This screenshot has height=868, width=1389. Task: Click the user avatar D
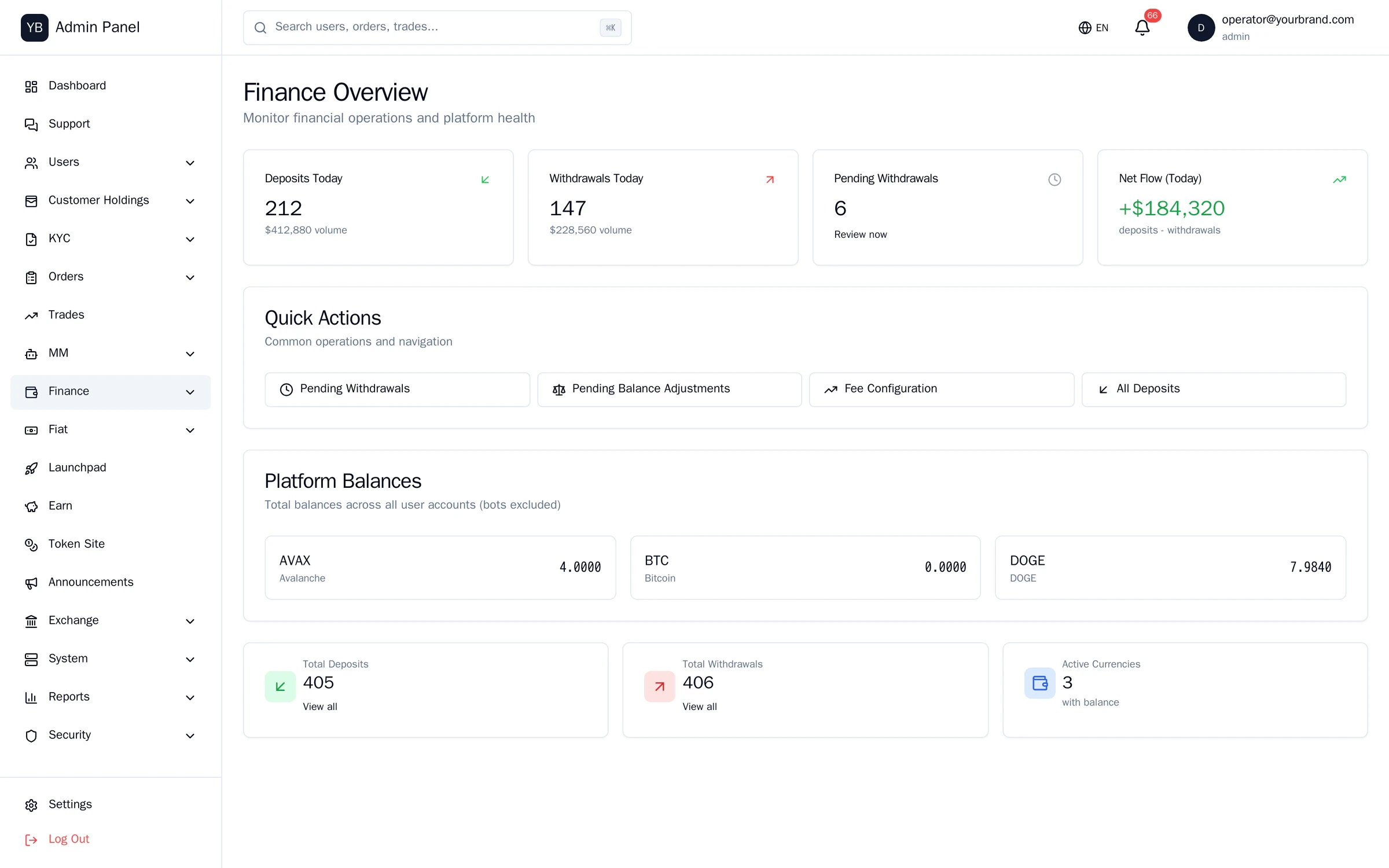pos(1201,28)
